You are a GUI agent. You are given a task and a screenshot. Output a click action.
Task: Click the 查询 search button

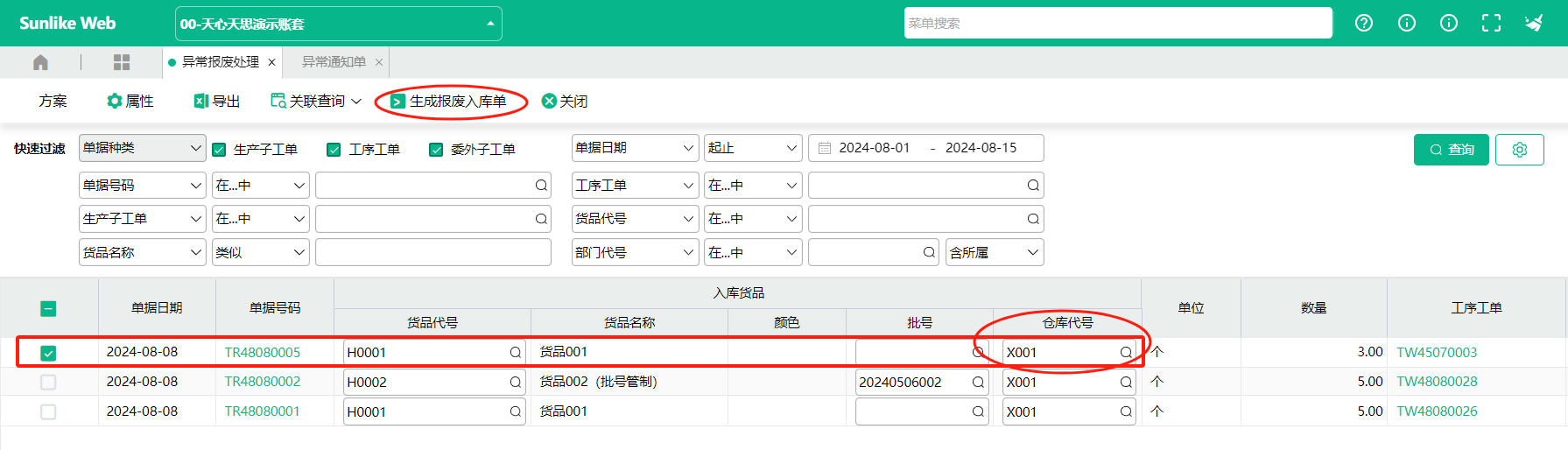(x=1451, y=150)
